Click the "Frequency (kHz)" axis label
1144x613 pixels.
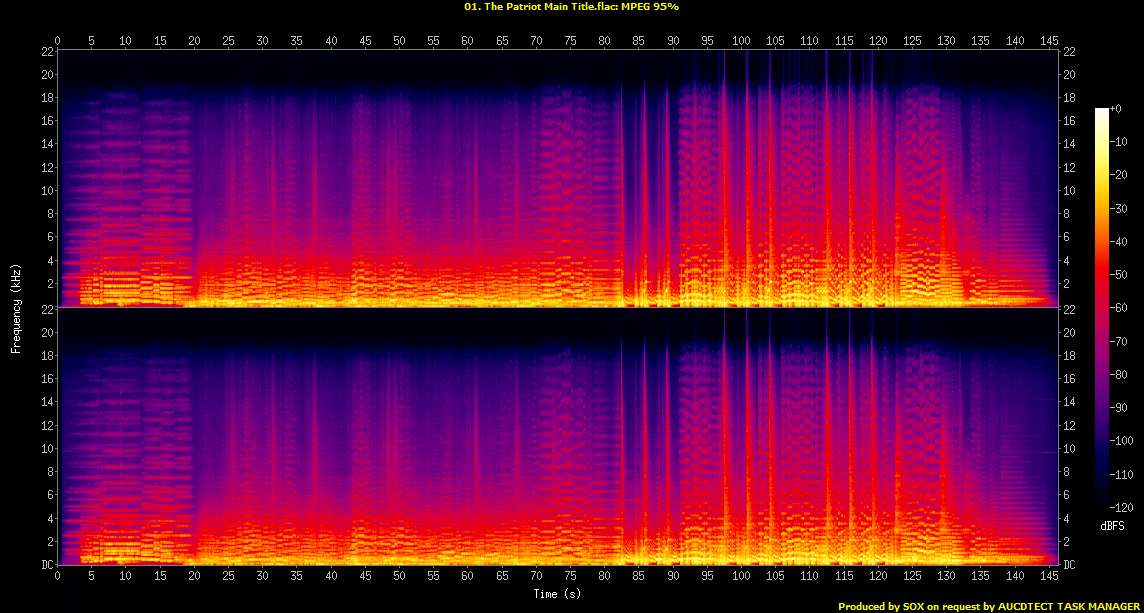(16, 307)
